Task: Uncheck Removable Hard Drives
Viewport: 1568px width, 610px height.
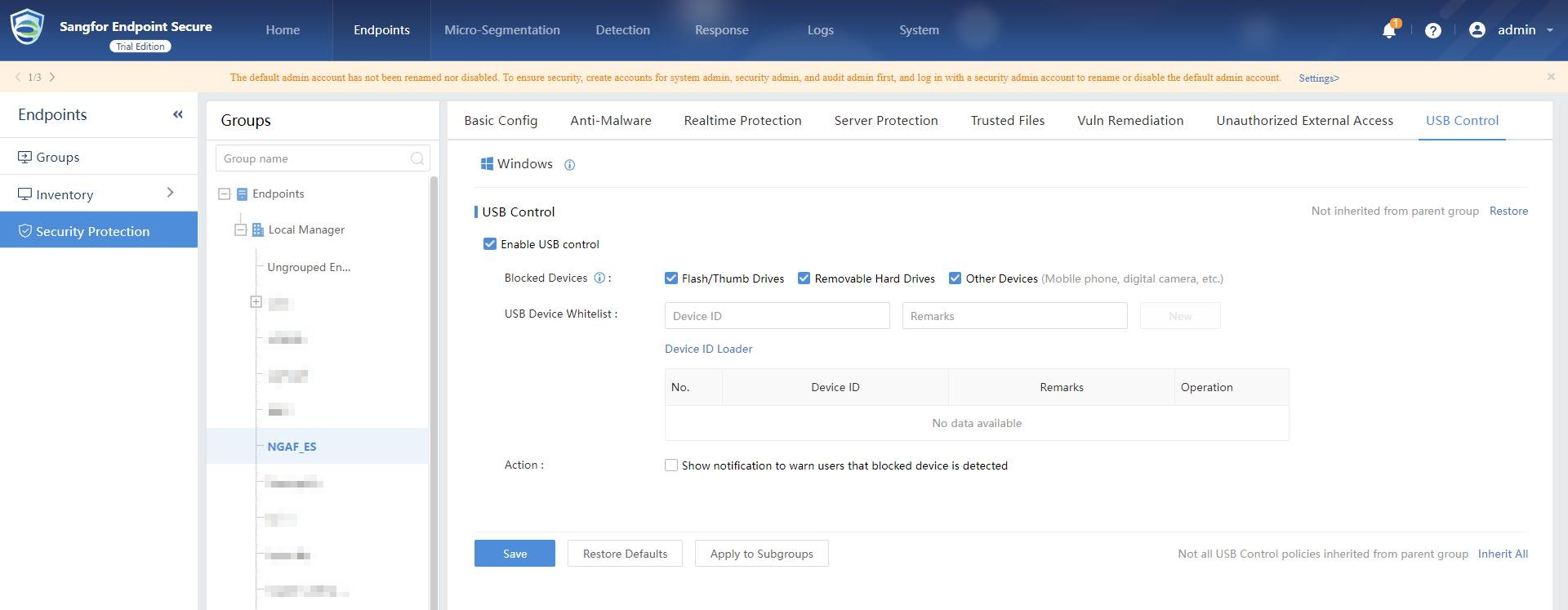Action: (x=804, y=278)
